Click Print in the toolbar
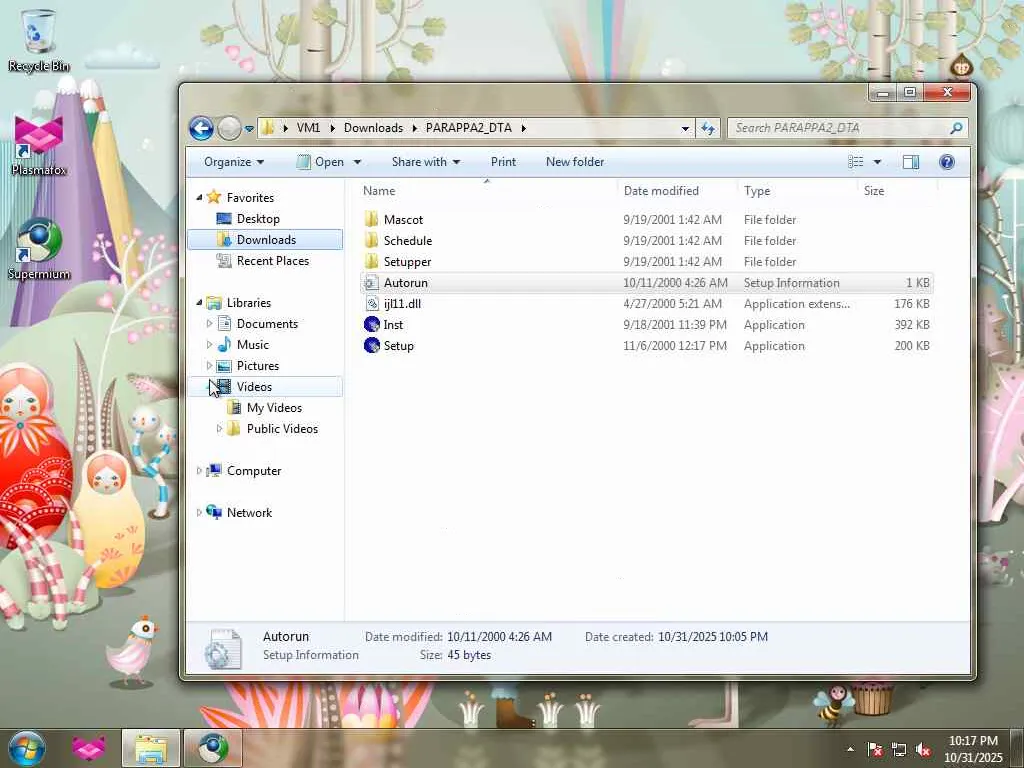The width and height of the screenshot is (1024, 768). [x=503, y=162]
